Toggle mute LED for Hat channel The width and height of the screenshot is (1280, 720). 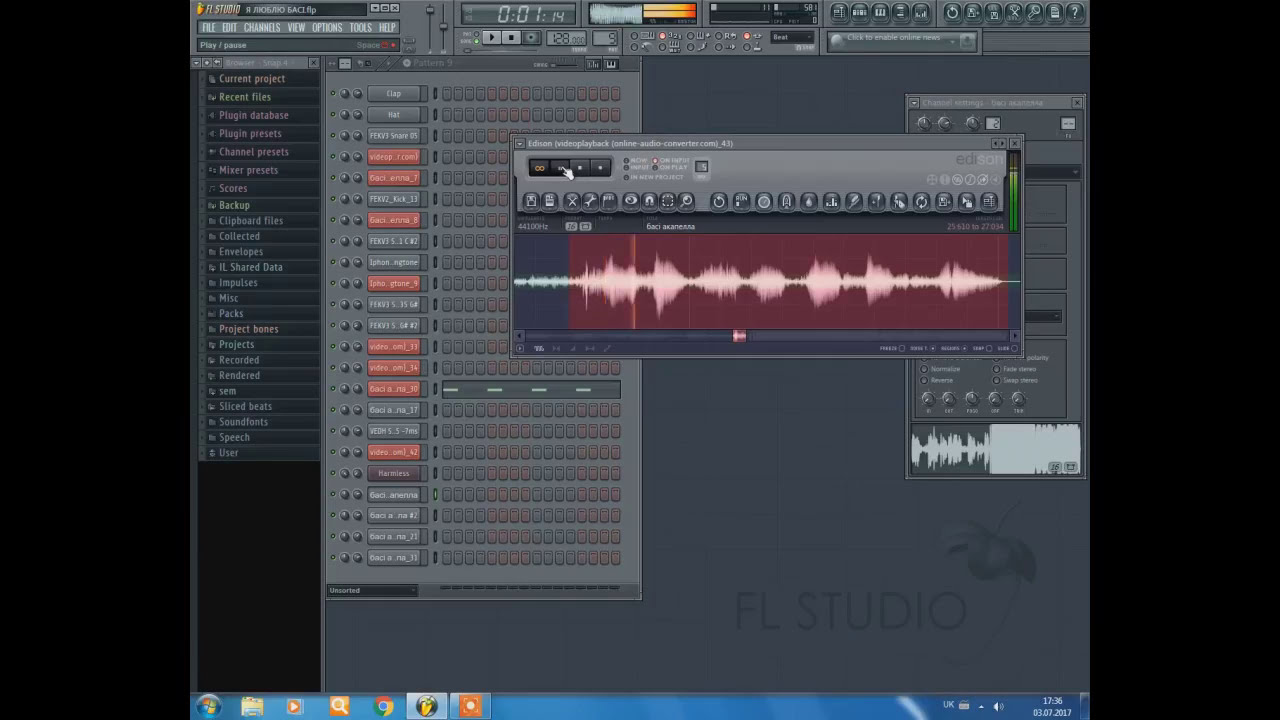(333, 115)
